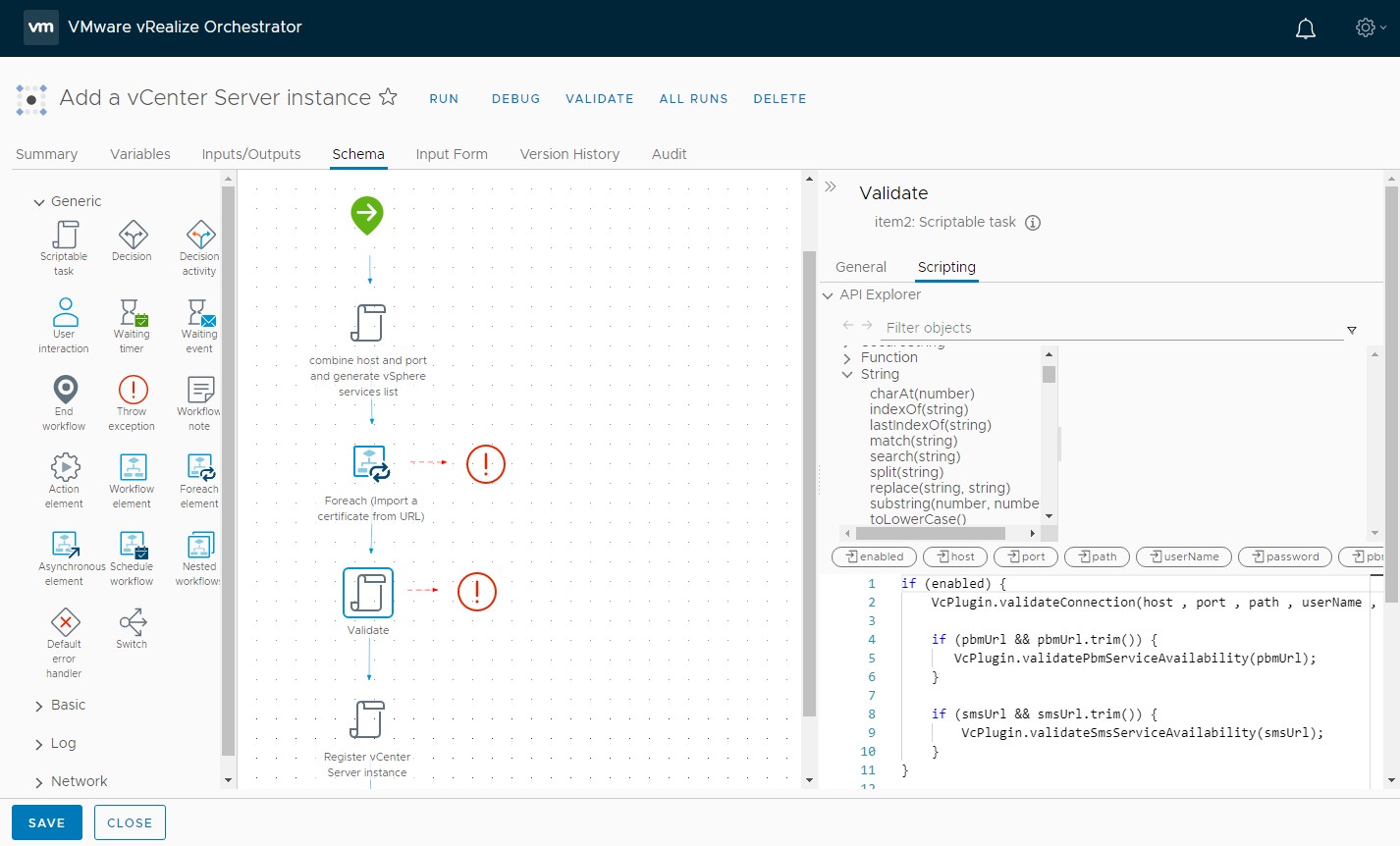Choose the Waiting timer element
1400x846 pixels.
coord(133,313)
